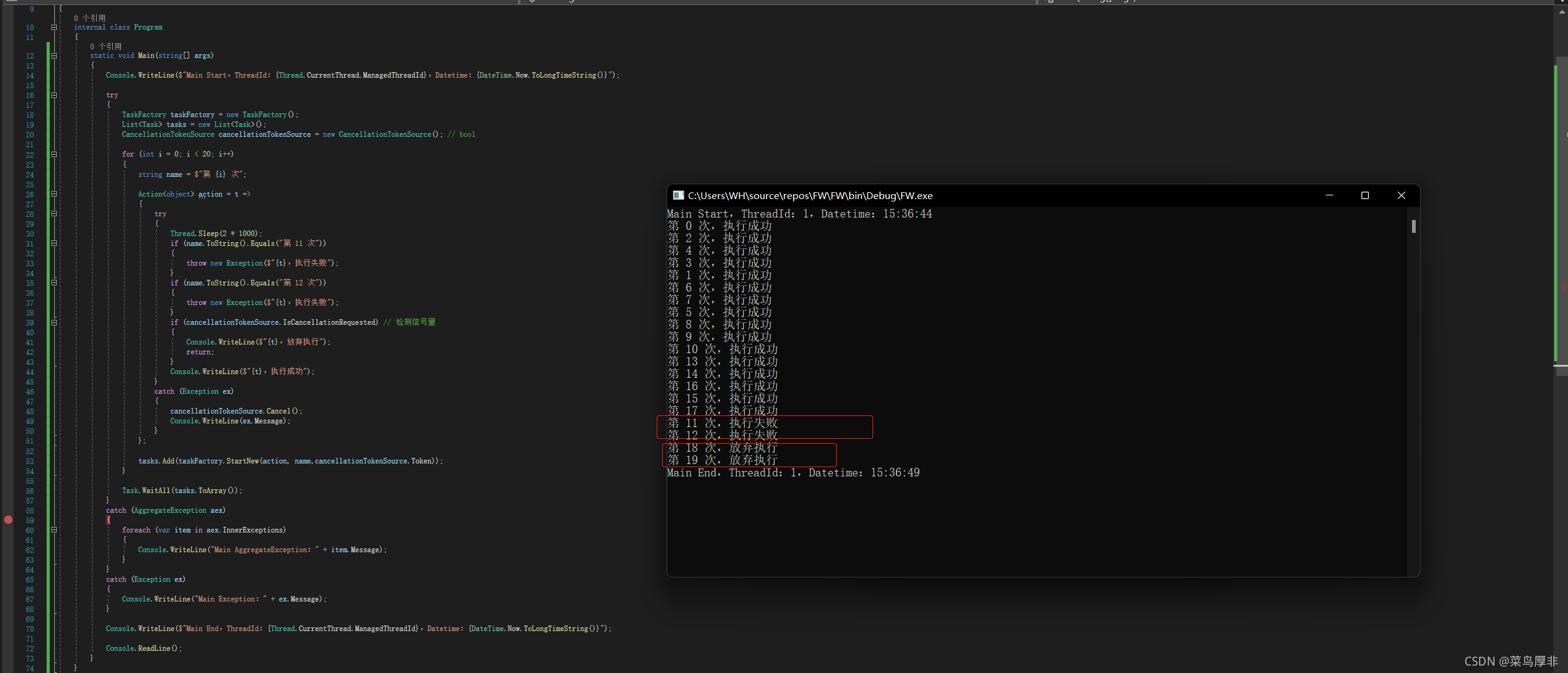The width and height of the screenshot is (1568, 673).
Task: Close the FW.exe console window
Action: [x=1402, y=195]
